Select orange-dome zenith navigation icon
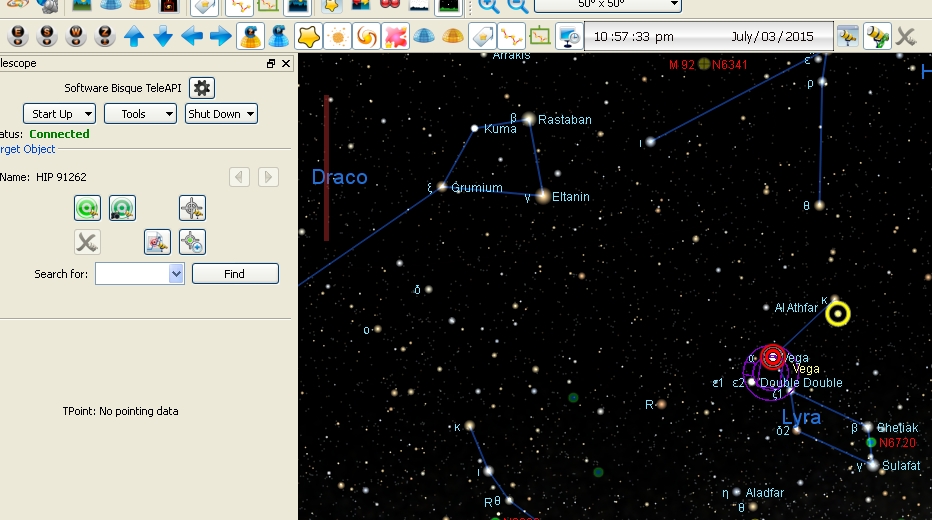Image resolution: width=932 pixels, height=520 pixels. coord(250,36)
